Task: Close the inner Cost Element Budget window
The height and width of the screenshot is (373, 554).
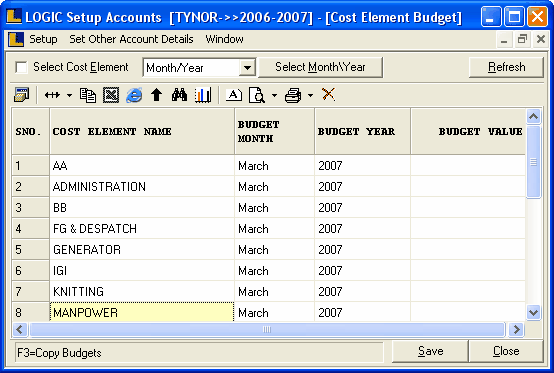Action: point(541,39)
